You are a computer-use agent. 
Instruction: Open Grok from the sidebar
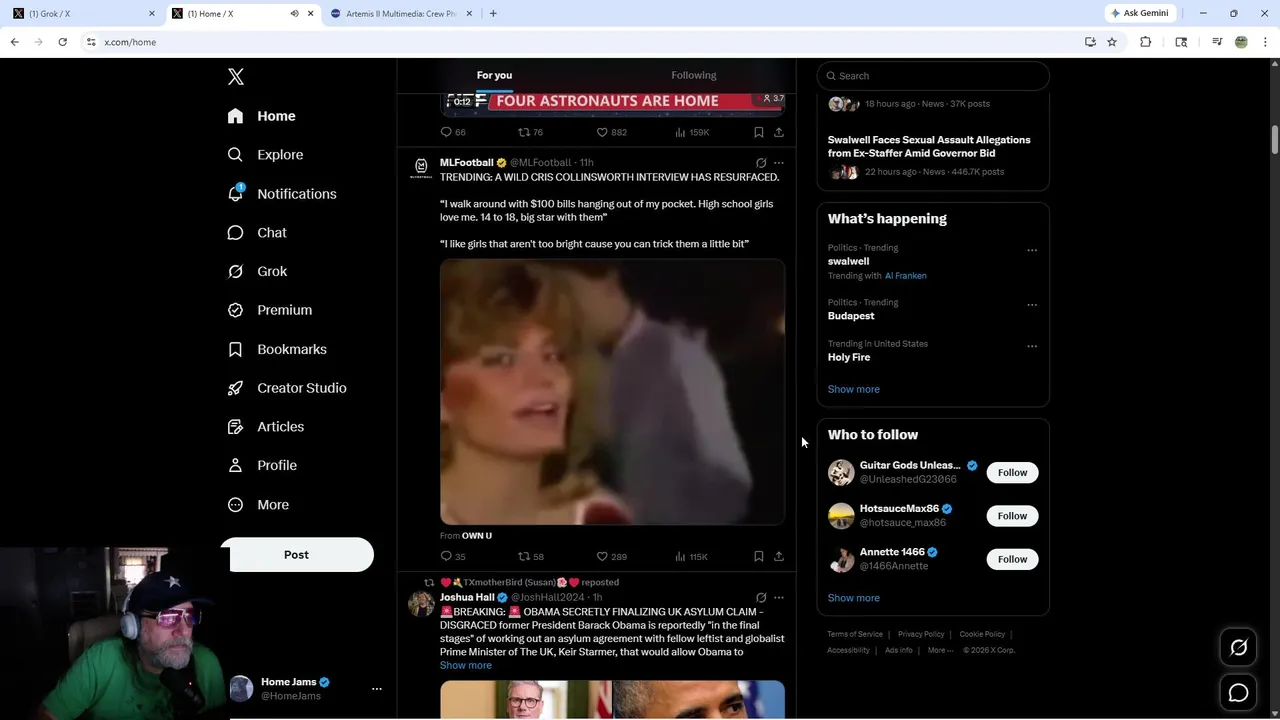(257, 272)
